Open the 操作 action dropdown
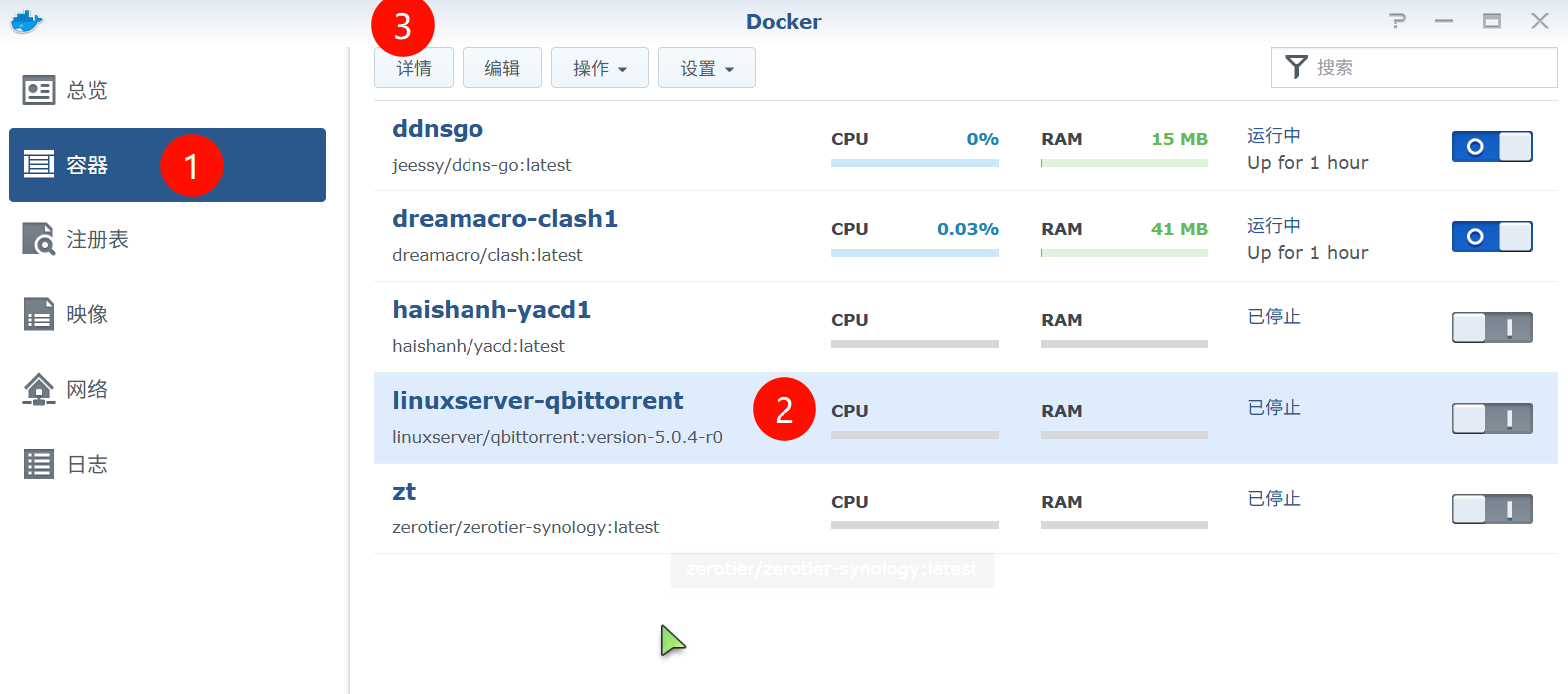Image resolution: width=1568 pixels, height=694 pixels. (x=600, y=68)
